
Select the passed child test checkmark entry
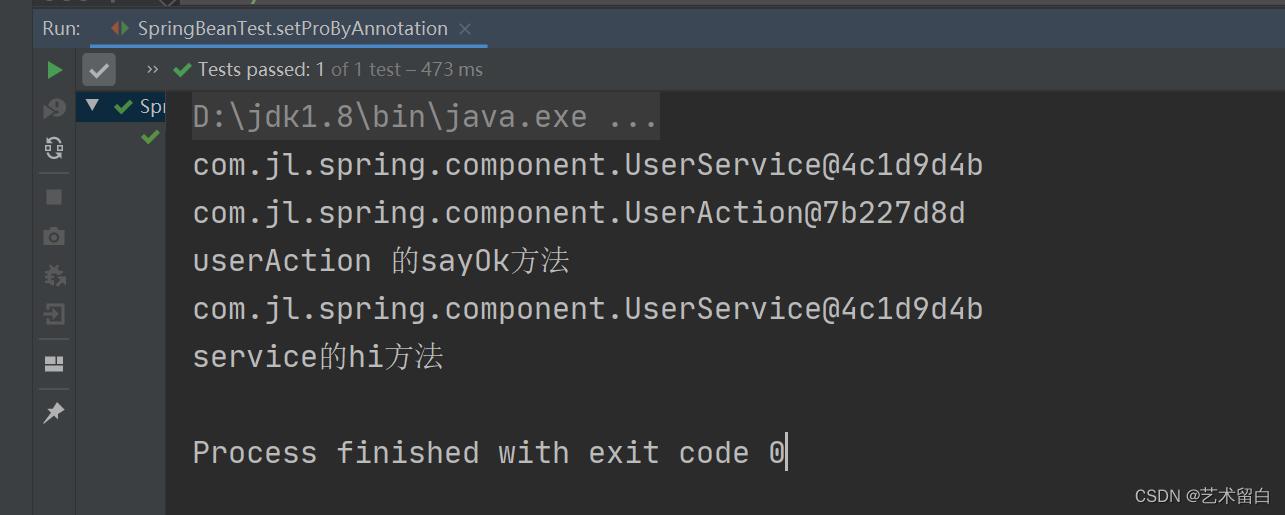pyautogui.click(x=150, y=137)
